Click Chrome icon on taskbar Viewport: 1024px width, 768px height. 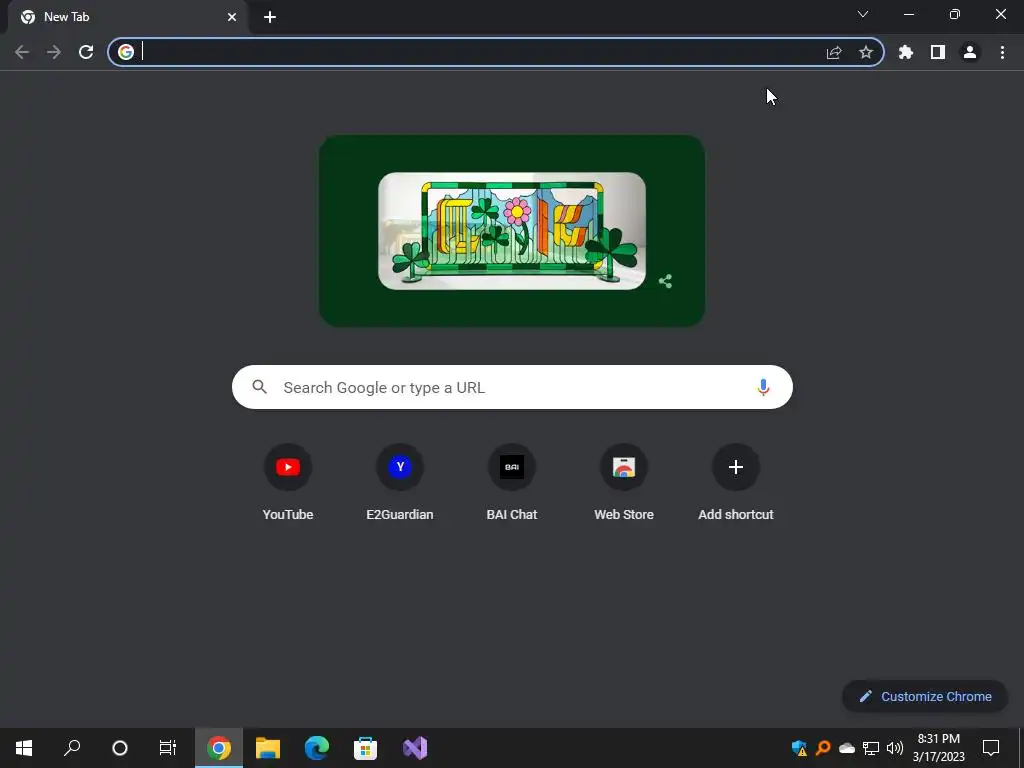tap(219, 748)
